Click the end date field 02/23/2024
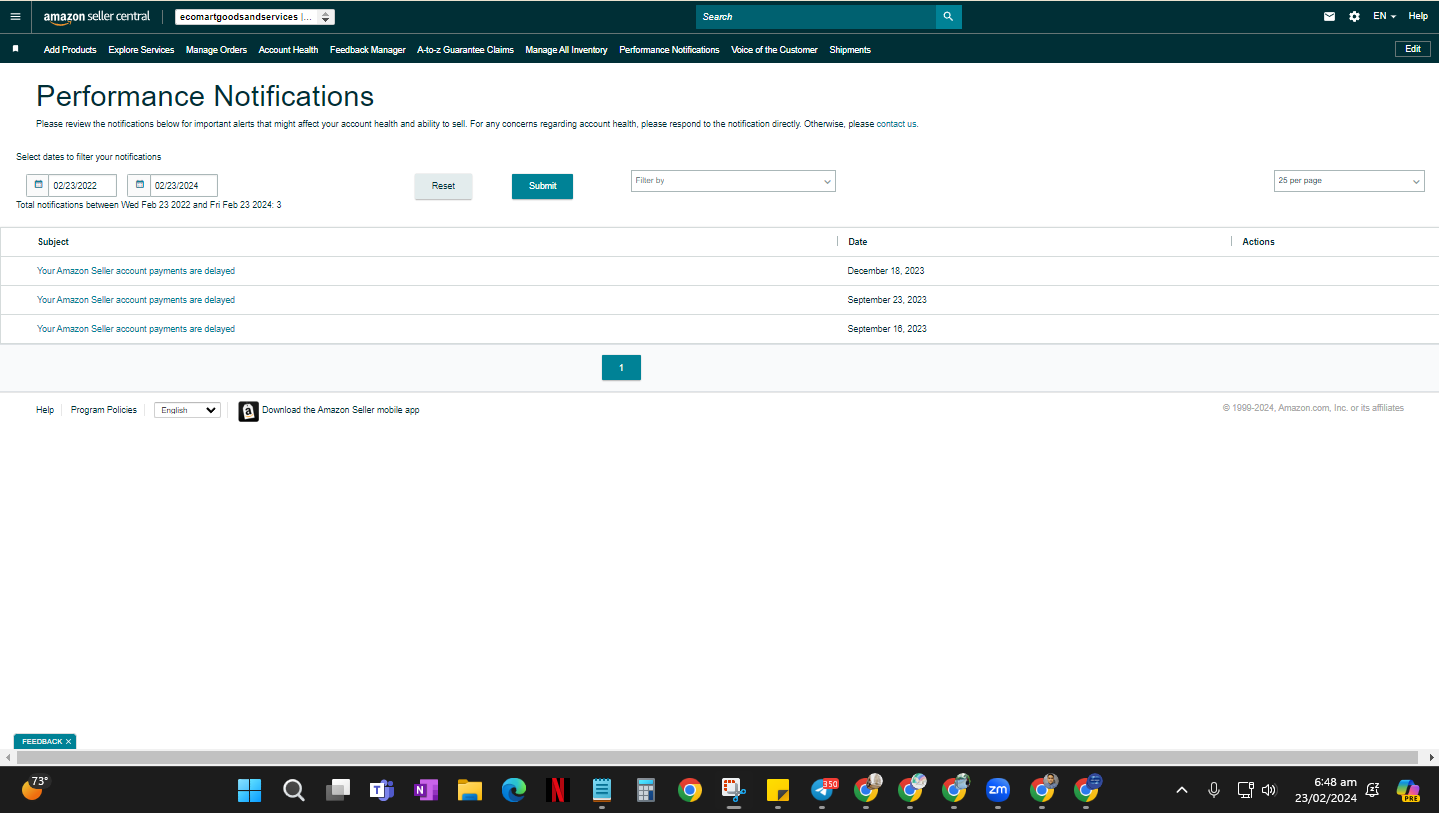This screenshot has width=1439, height=813. [184, 186]
